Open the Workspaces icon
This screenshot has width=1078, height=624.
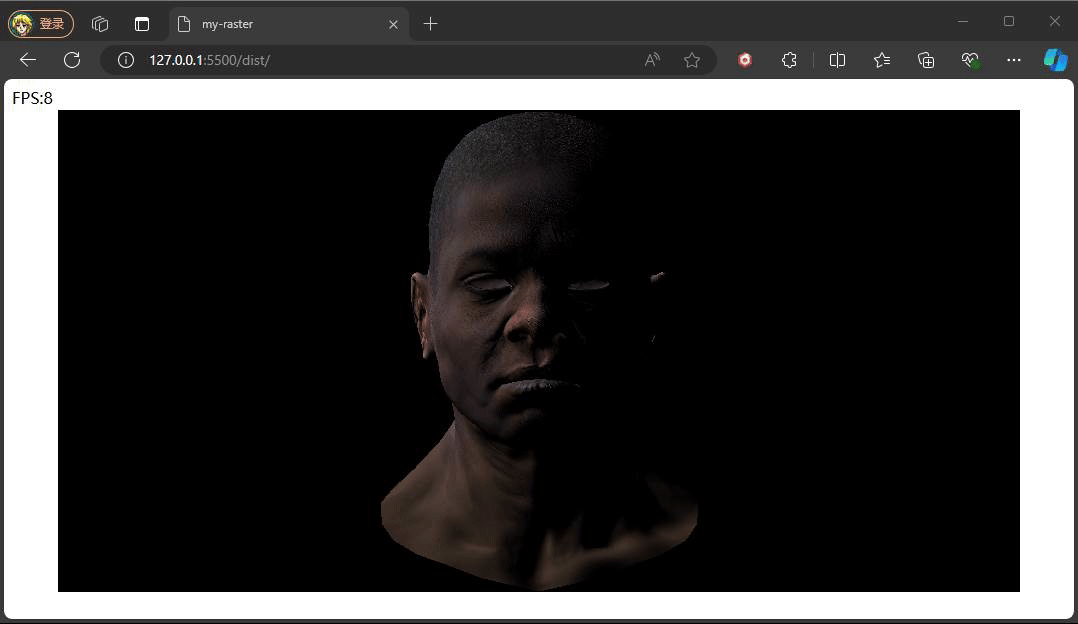(100, 24)
